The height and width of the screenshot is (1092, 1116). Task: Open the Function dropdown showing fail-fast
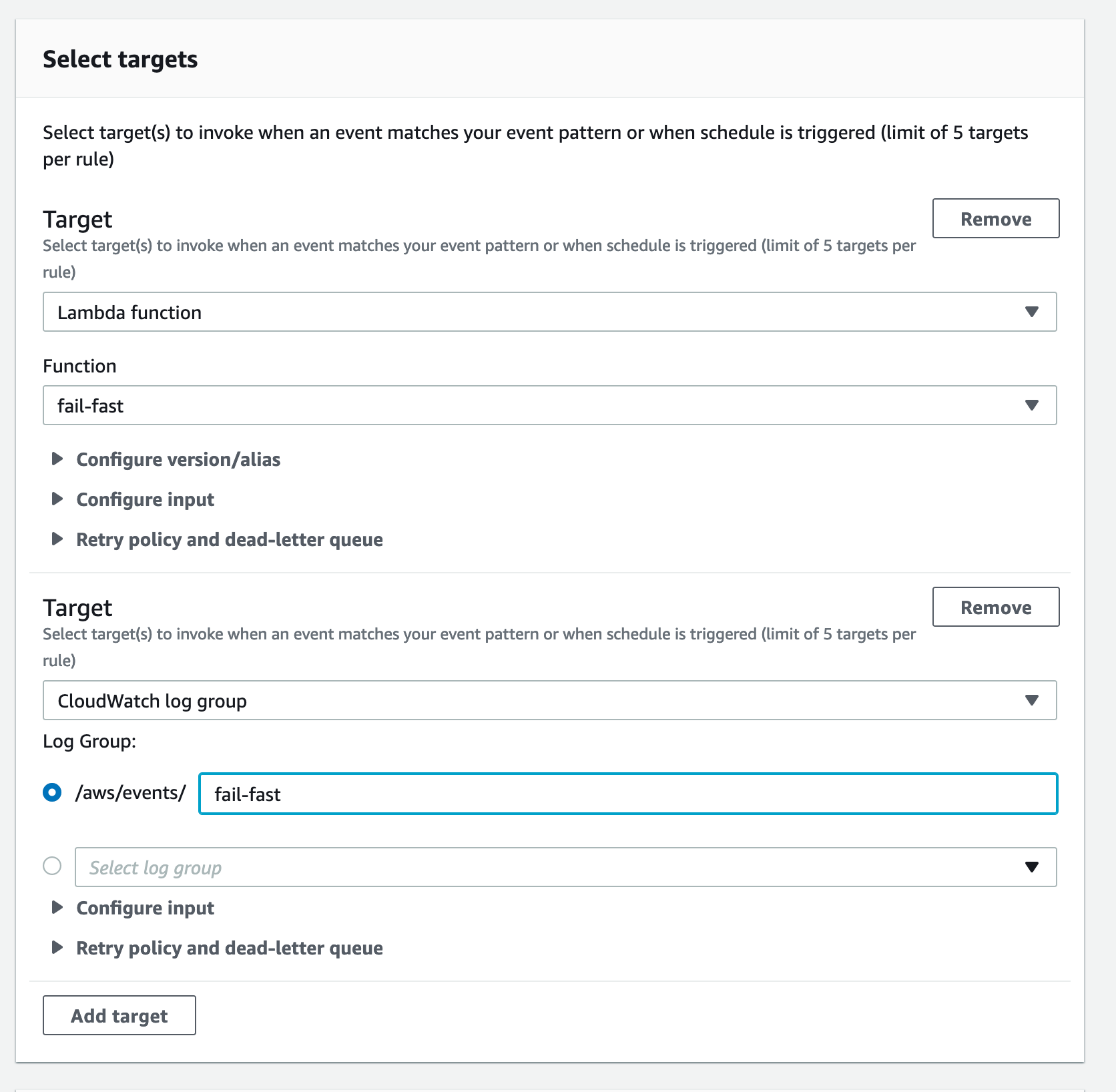(534, 405)
